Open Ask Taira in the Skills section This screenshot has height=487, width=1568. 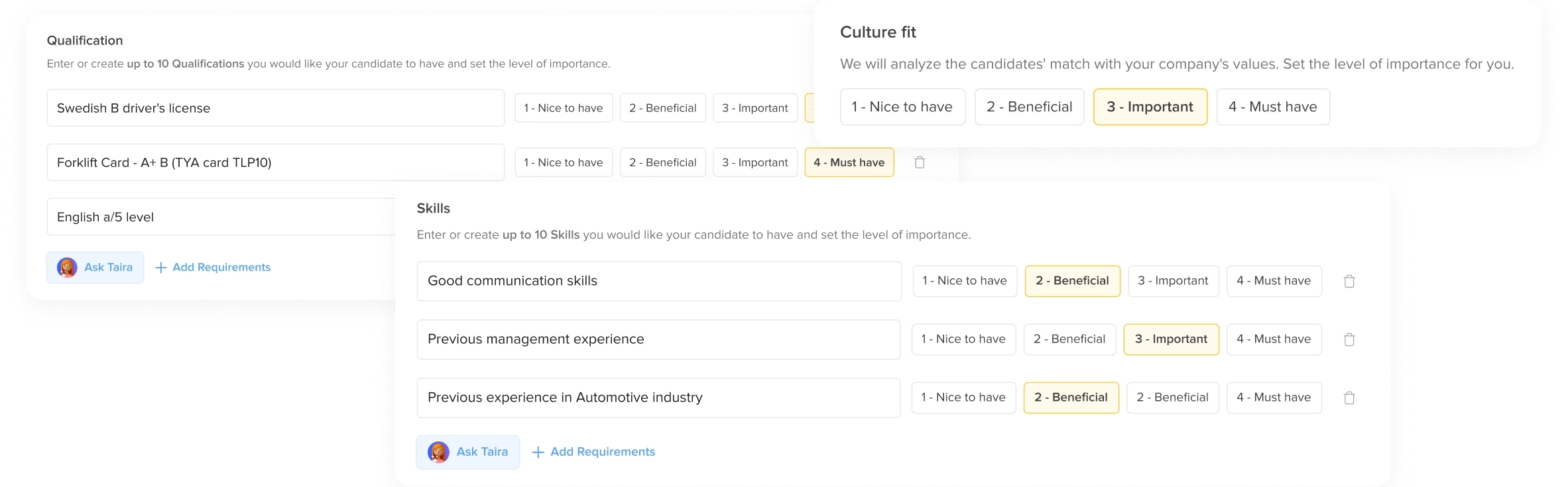point(468,452)
